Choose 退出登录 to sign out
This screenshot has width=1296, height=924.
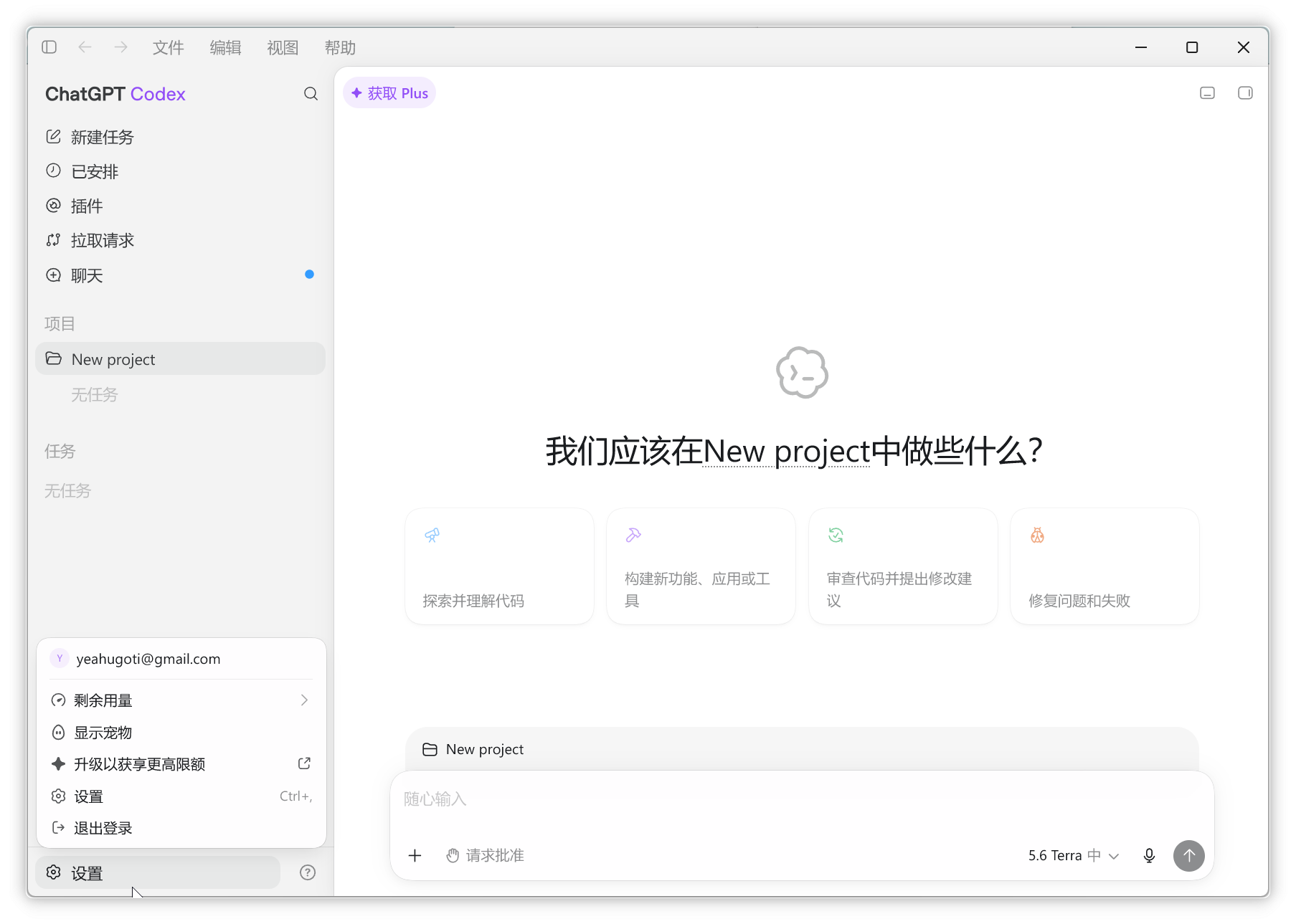pos(181,828)
